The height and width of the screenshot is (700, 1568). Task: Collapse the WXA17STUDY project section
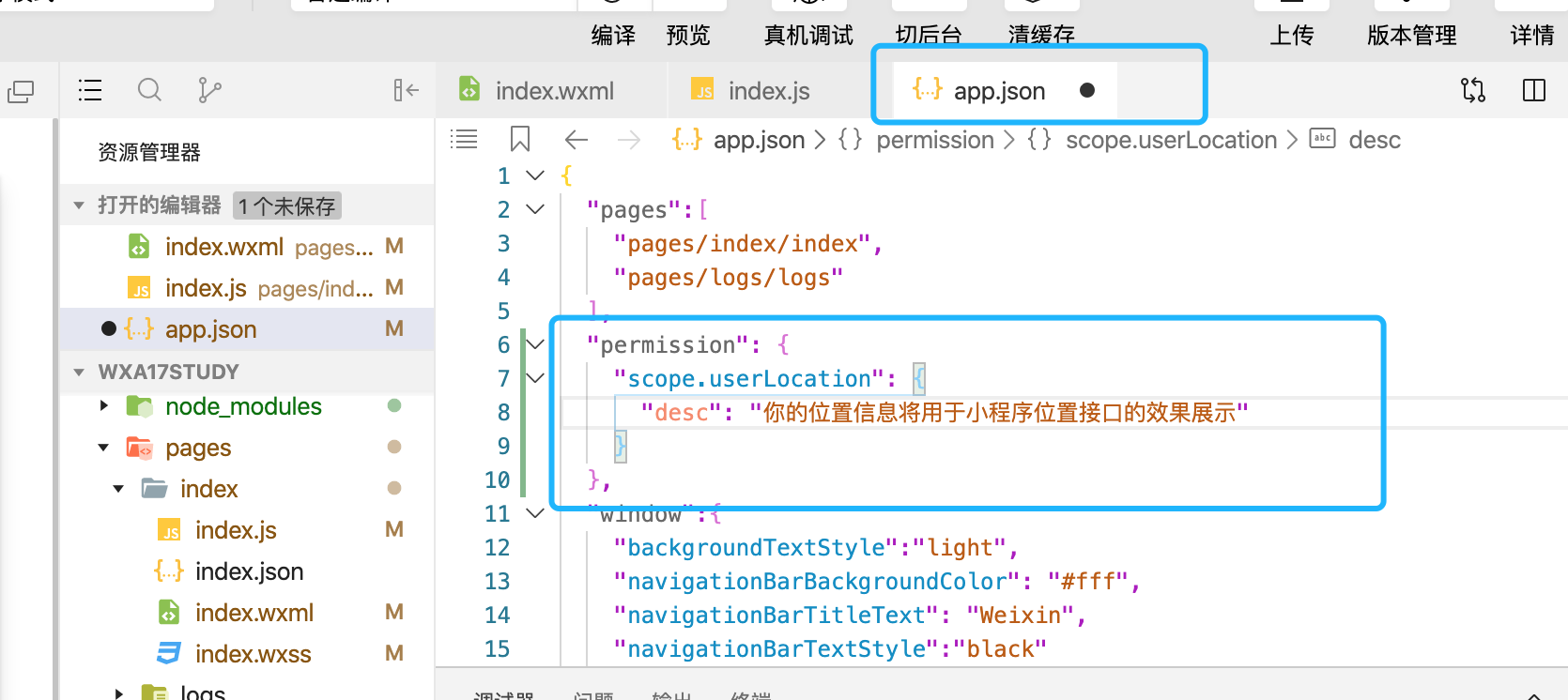coord(79,373)
